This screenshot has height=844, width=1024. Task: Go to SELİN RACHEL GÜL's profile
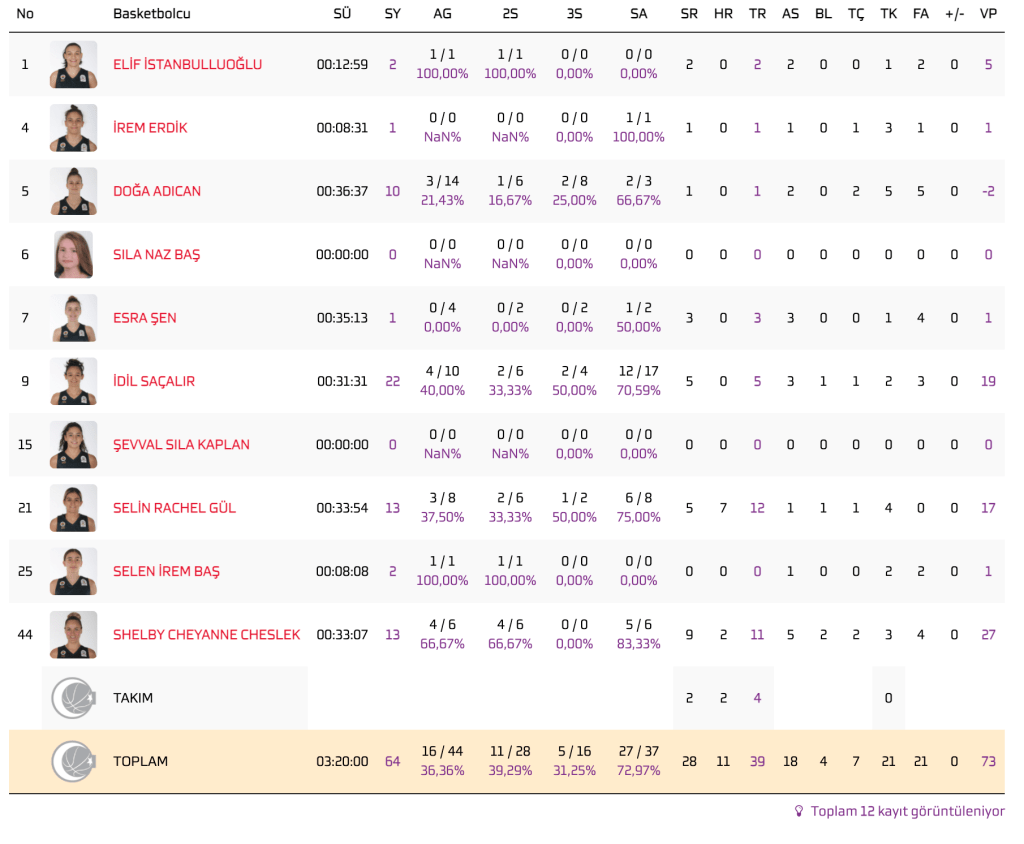pyautogui.click(x=174, y=508)
